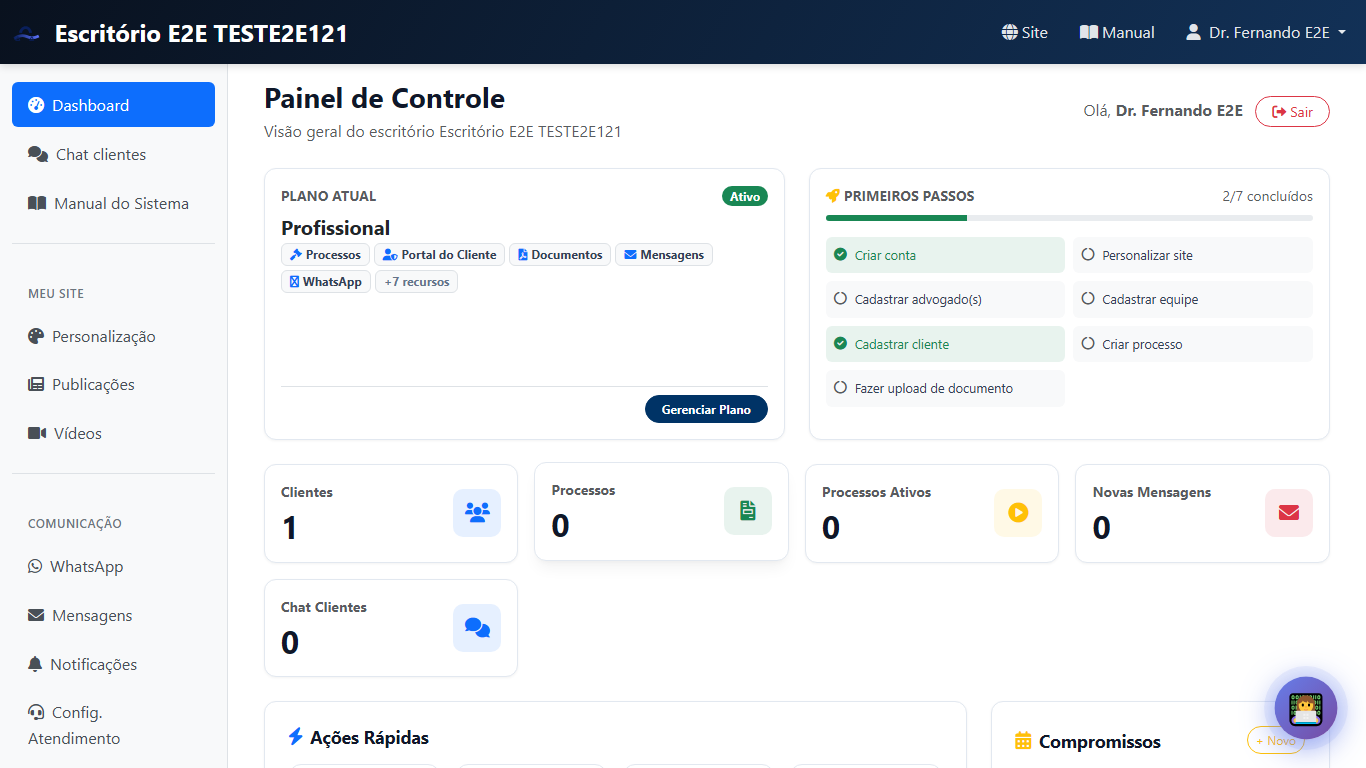Open Config. Atendimento in the sidebar

113,725
